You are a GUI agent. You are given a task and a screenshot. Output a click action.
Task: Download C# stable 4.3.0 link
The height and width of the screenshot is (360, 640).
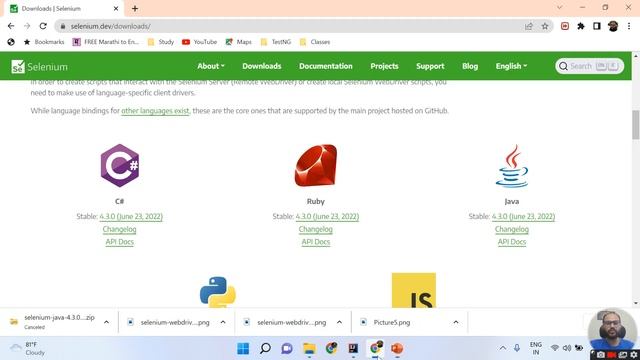[x=131, y=216]
